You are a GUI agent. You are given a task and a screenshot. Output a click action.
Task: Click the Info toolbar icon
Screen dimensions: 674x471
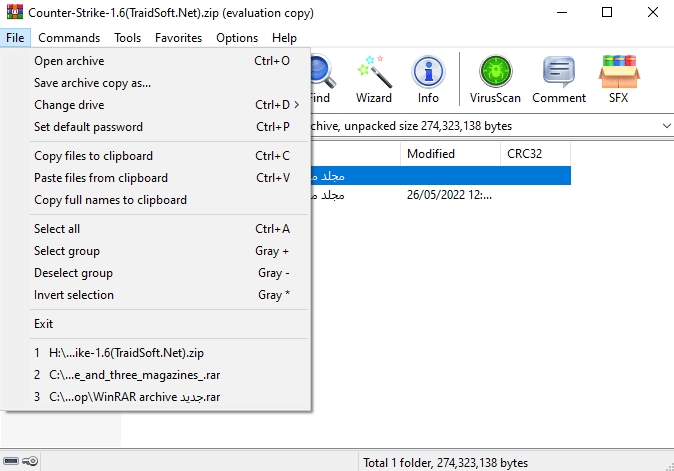(x=428, y=79)
